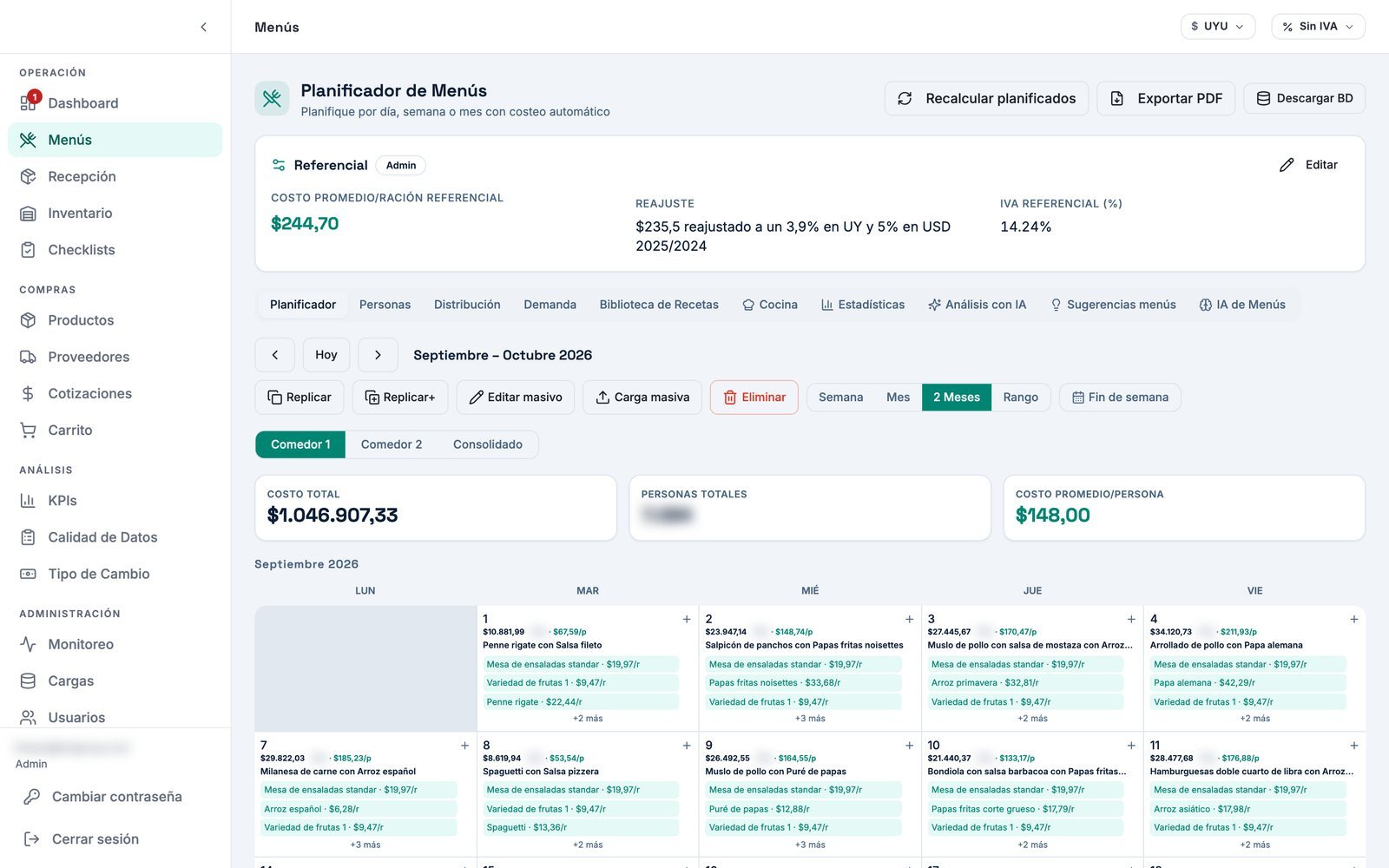Click the Exportar PDF file icon
This screenshot has width=1389, height=868.
[1117, 99]
